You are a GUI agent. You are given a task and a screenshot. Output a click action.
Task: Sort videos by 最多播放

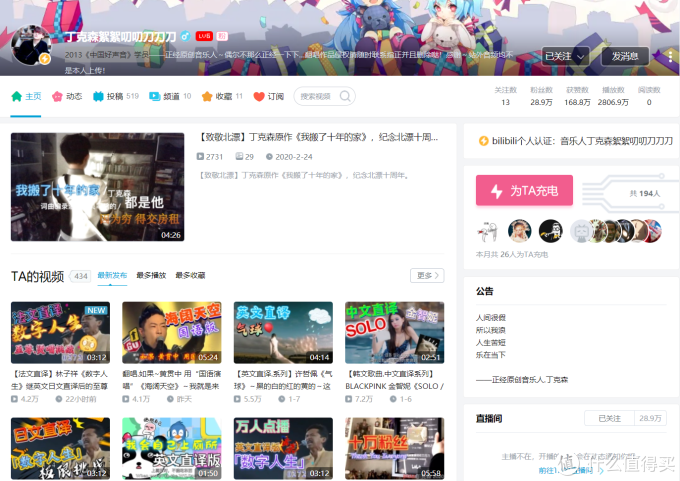(x=151, y=275)
